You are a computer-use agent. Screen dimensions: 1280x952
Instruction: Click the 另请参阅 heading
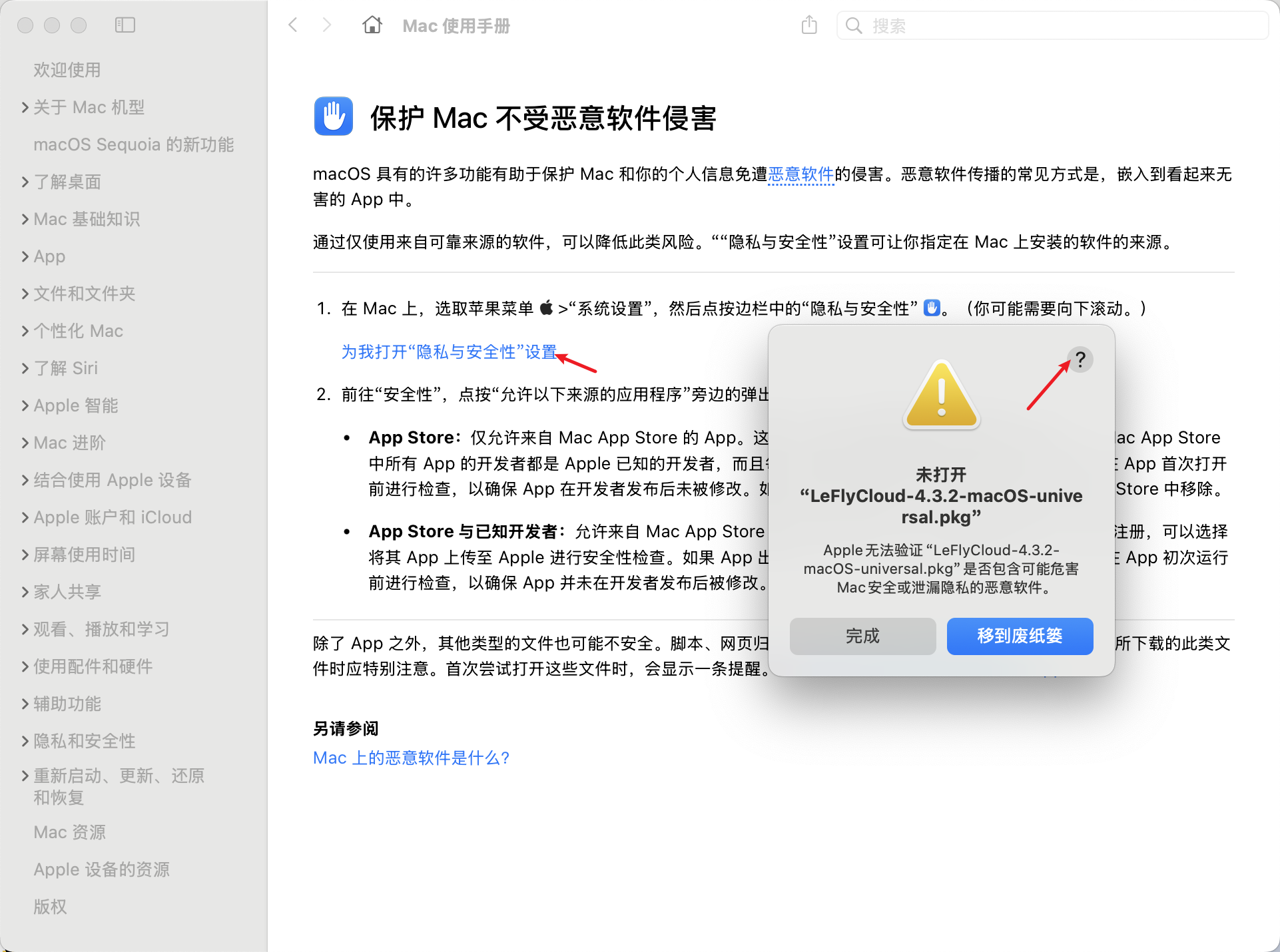pyautogui.click(x=346, y=728)
